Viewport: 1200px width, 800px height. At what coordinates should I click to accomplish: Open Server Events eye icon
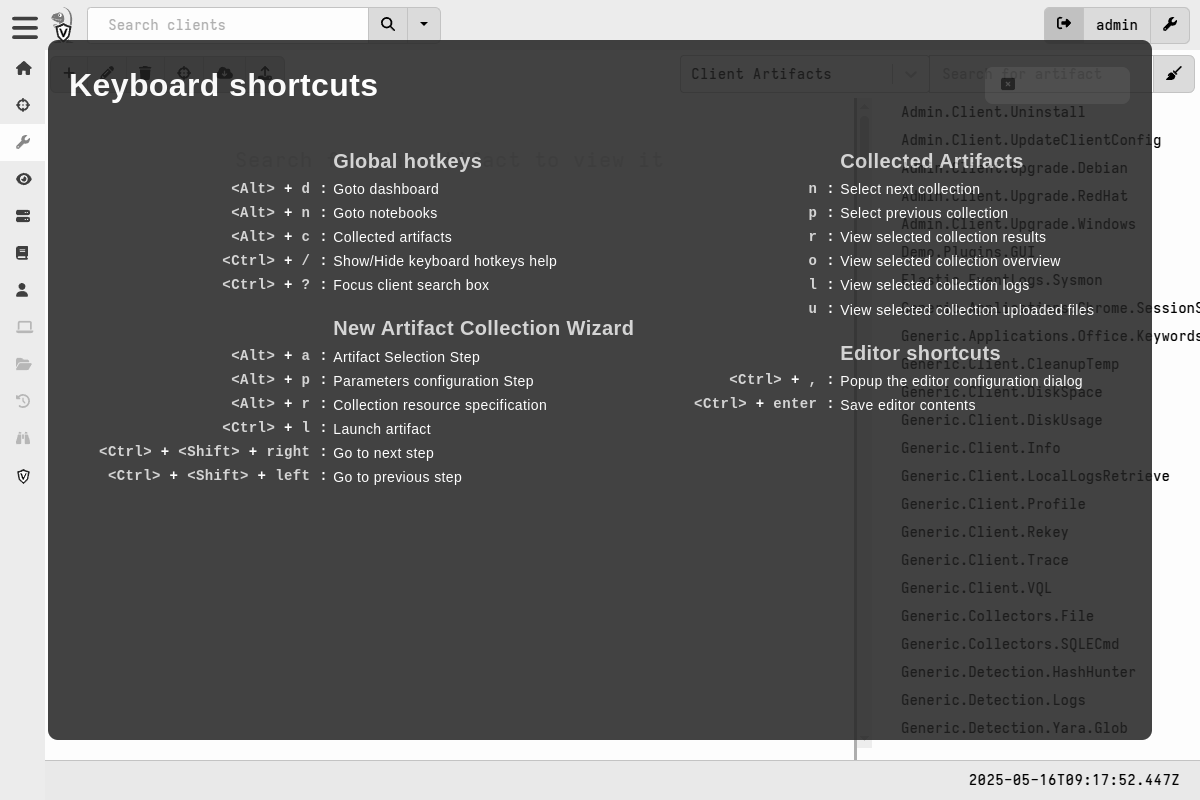23,179
